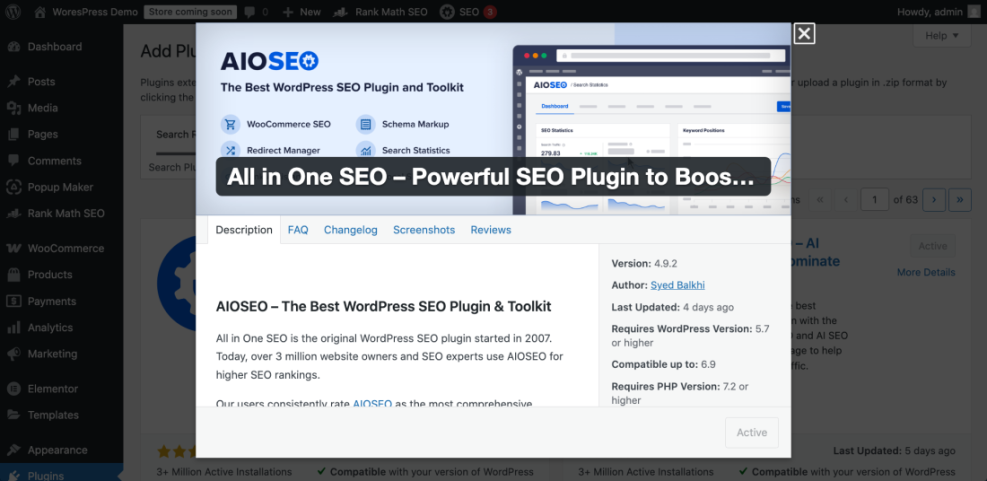This screenshot has width=987, height=481.
Task: Click the plus New icon in admin bar
Action: pyautogui.click(x=288, y=11)
